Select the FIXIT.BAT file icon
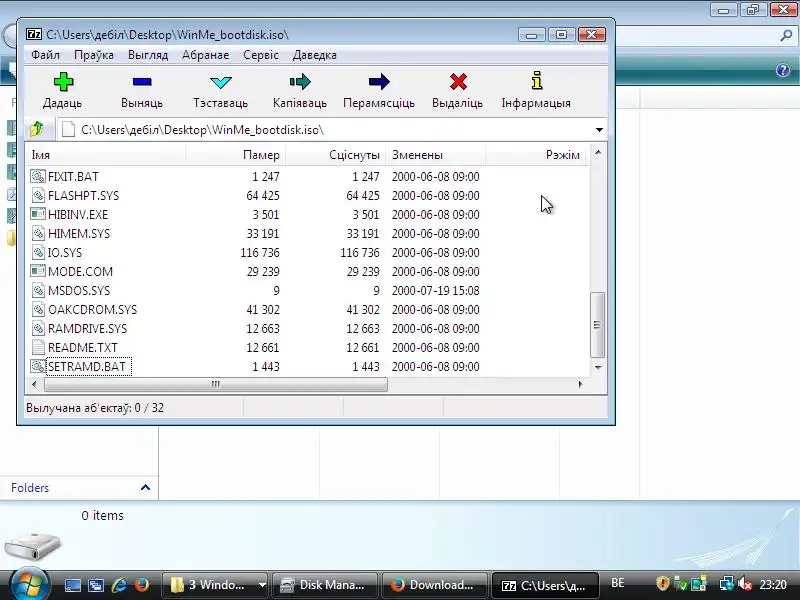Screen dimensions: 800x600 [x=38, y=177]
